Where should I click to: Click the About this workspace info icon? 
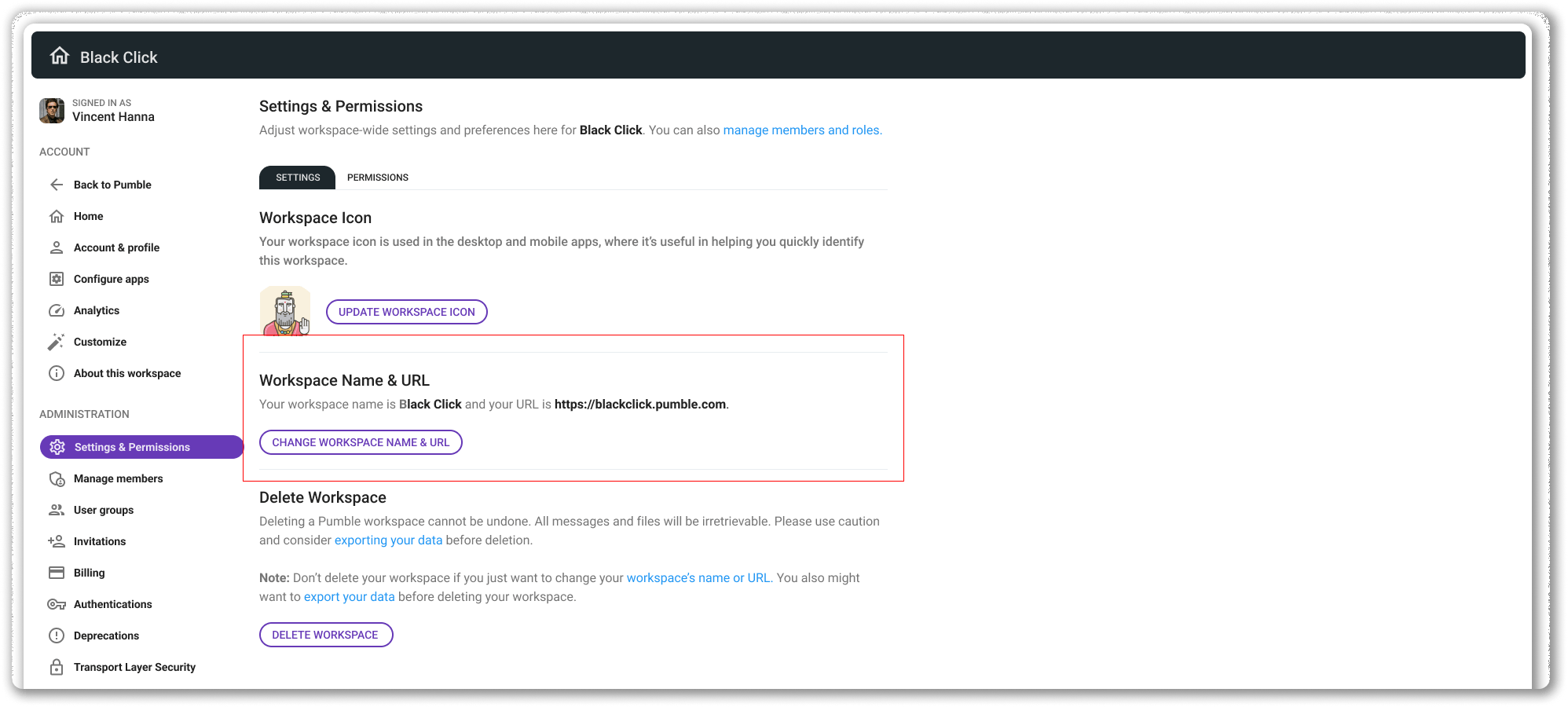click(x=57, y=373)
